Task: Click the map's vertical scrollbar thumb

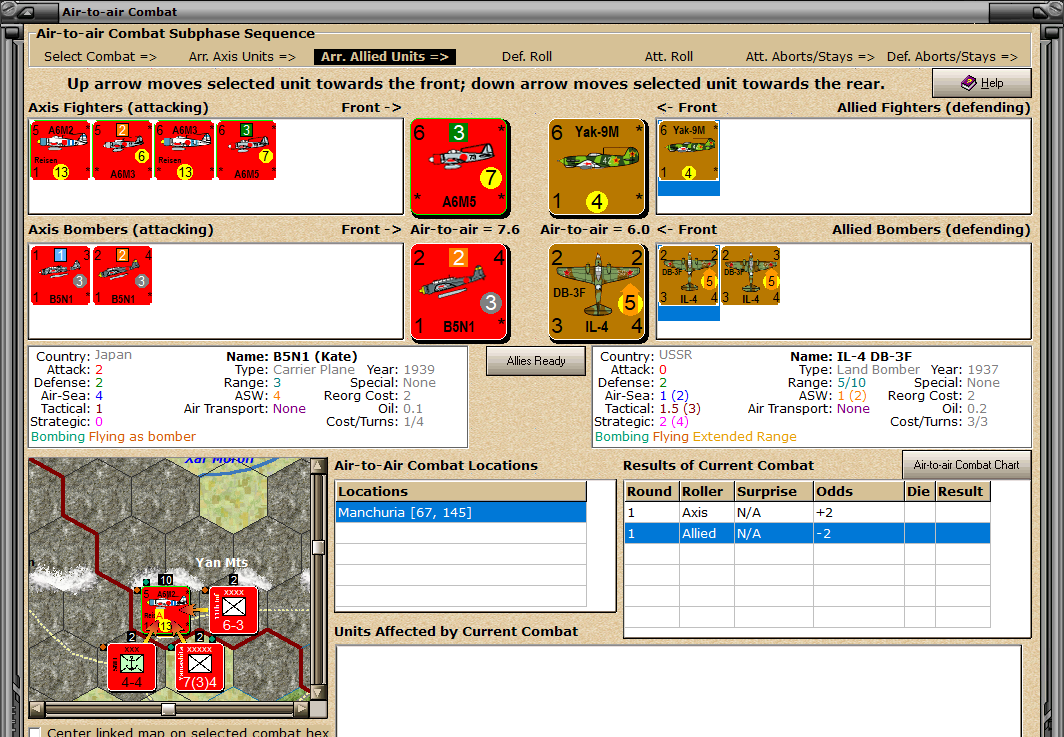Action: tap(318, 547)
